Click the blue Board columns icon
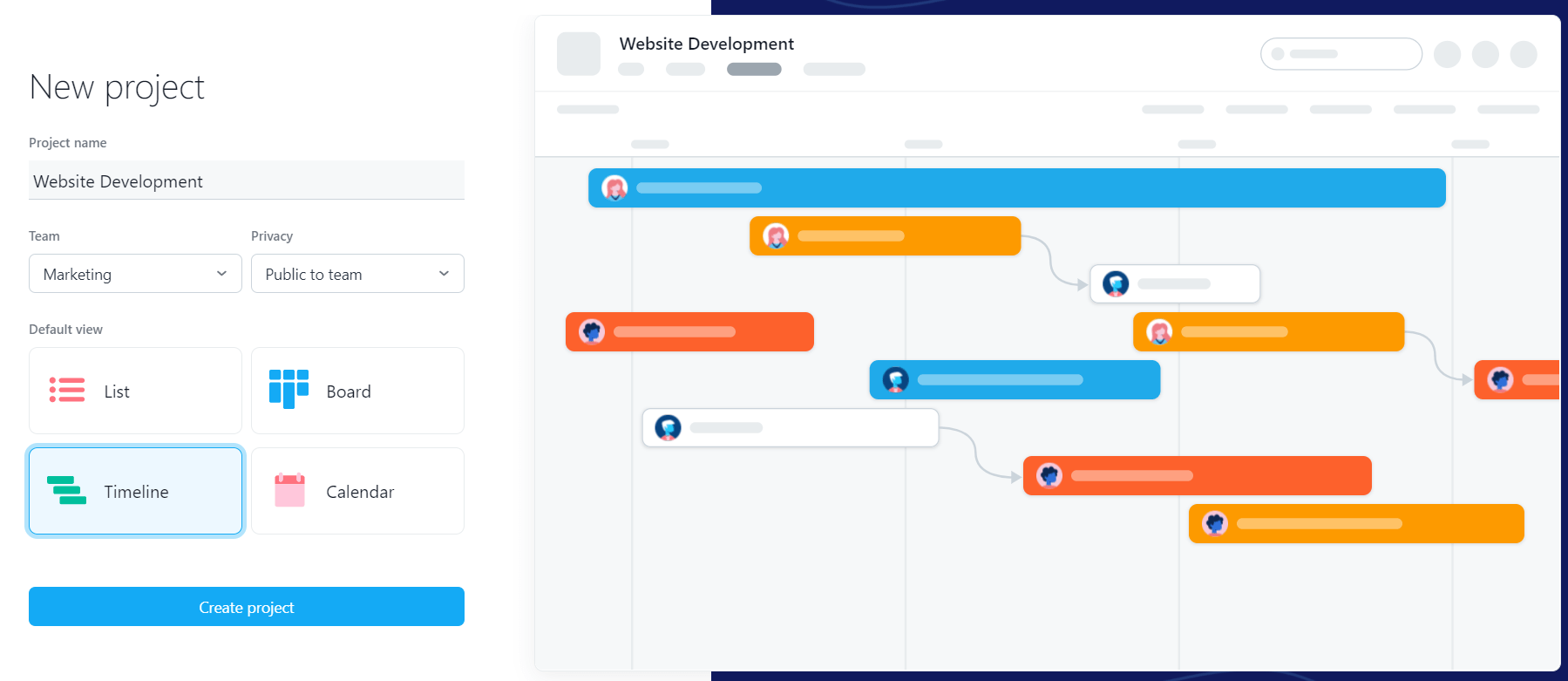 288,389
